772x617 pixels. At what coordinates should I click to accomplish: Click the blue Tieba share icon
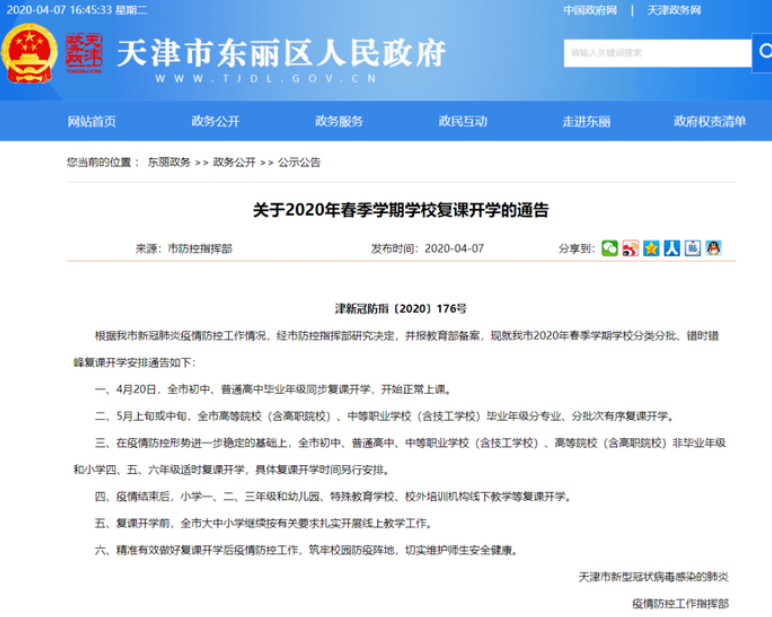(693, 248)
